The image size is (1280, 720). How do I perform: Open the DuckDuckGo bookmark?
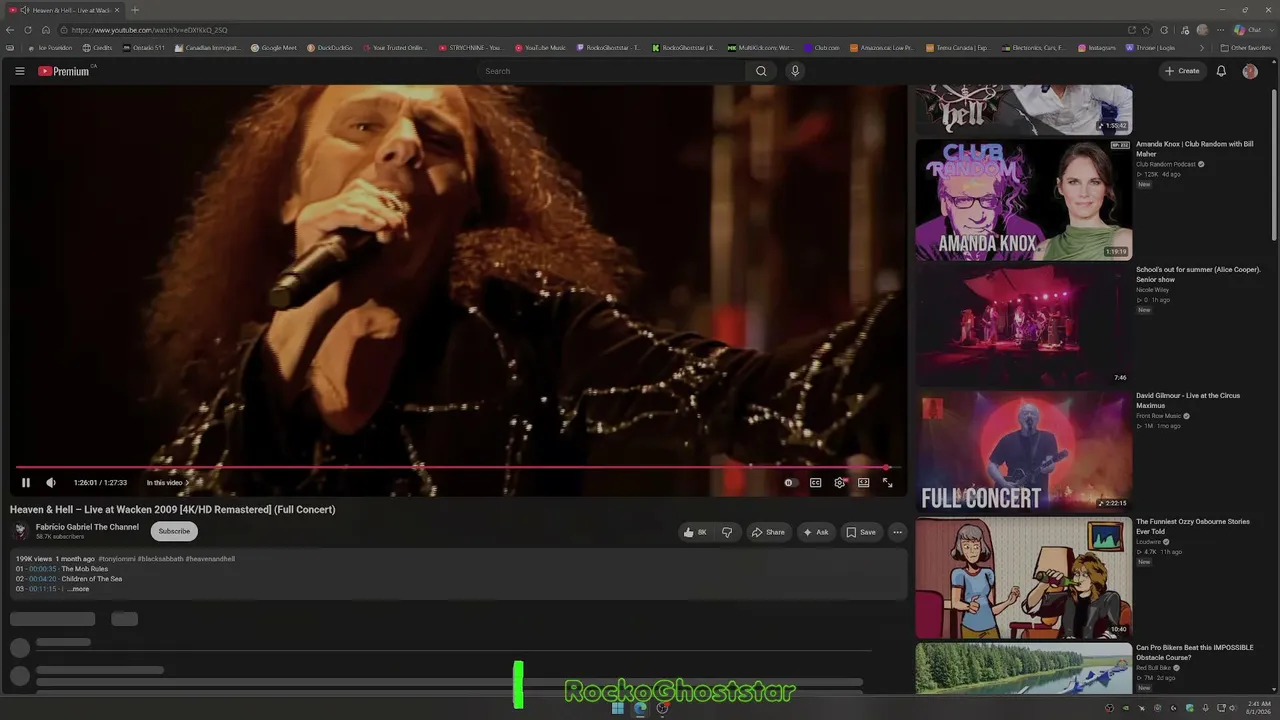tap(330, 48)
